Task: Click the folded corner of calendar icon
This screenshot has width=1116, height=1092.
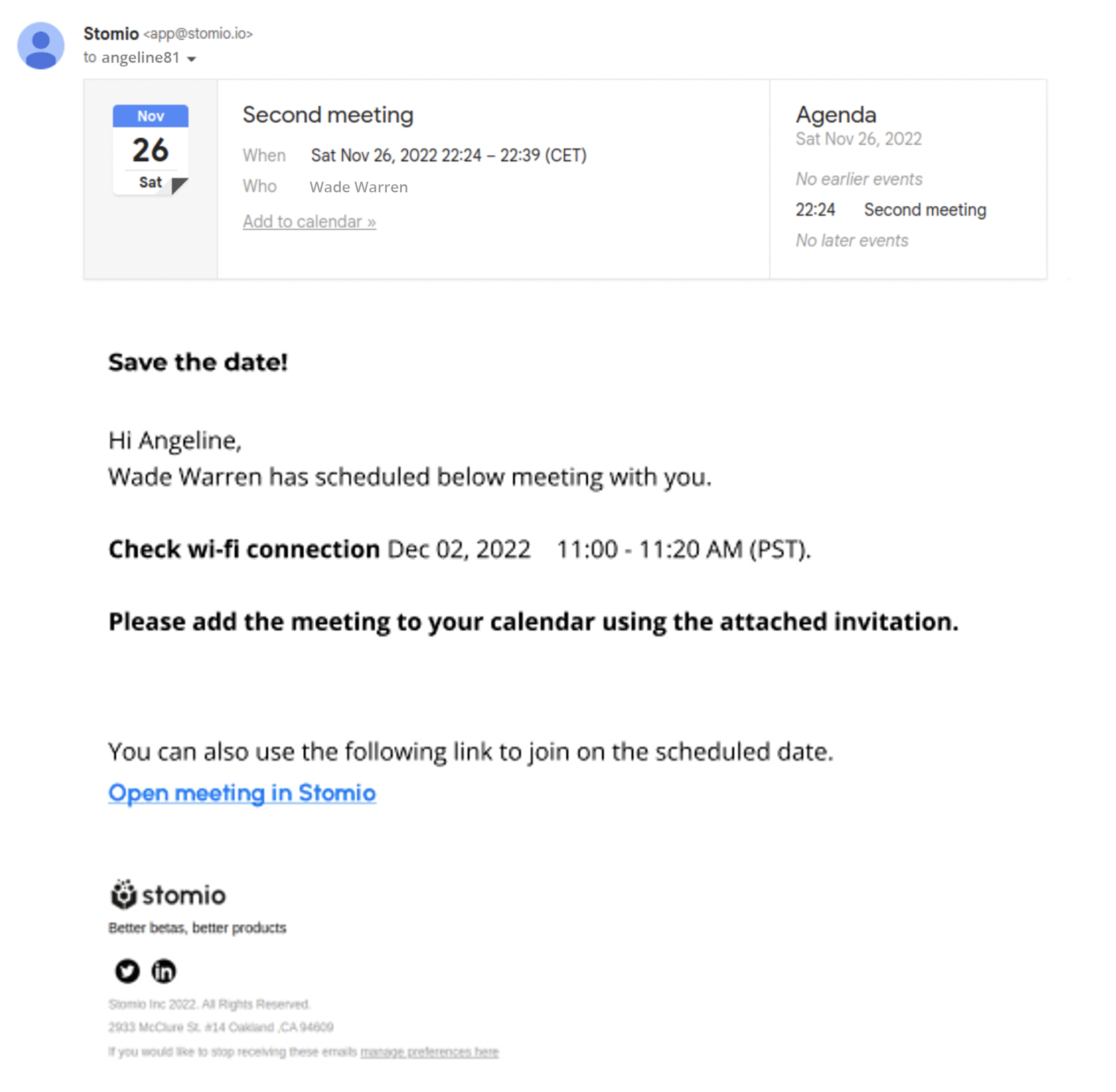Action: click(179, 185)
